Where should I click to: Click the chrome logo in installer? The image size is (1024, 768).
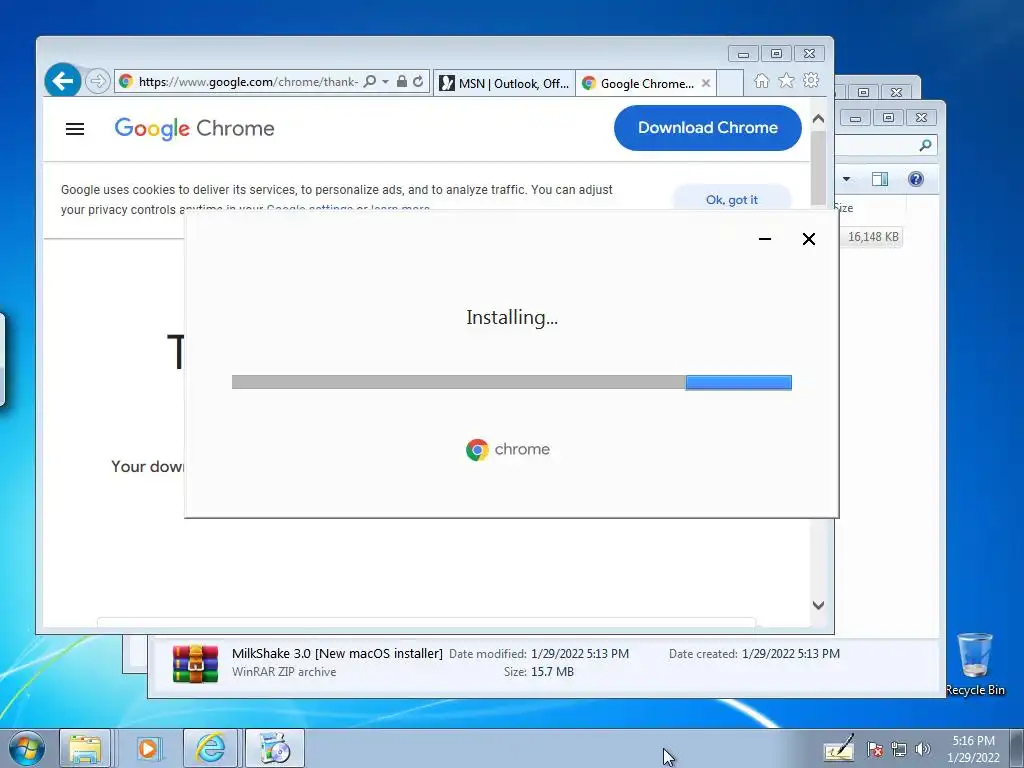[x=508, y=449]
